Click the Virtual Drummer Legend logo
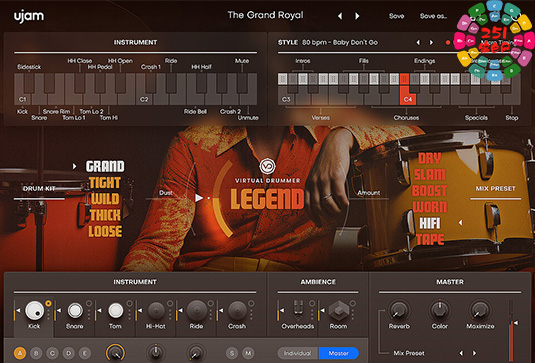 tap(267, 184)
